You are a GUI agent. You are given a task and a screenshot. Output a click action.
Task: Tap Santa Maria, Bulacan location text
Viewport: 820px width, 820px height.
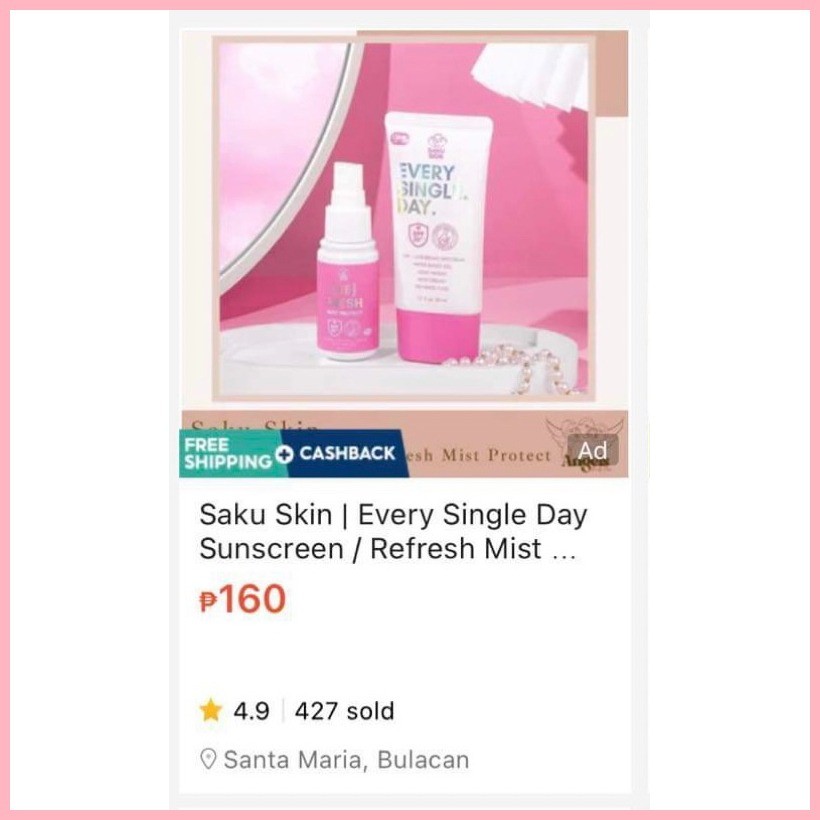(346, 760)
